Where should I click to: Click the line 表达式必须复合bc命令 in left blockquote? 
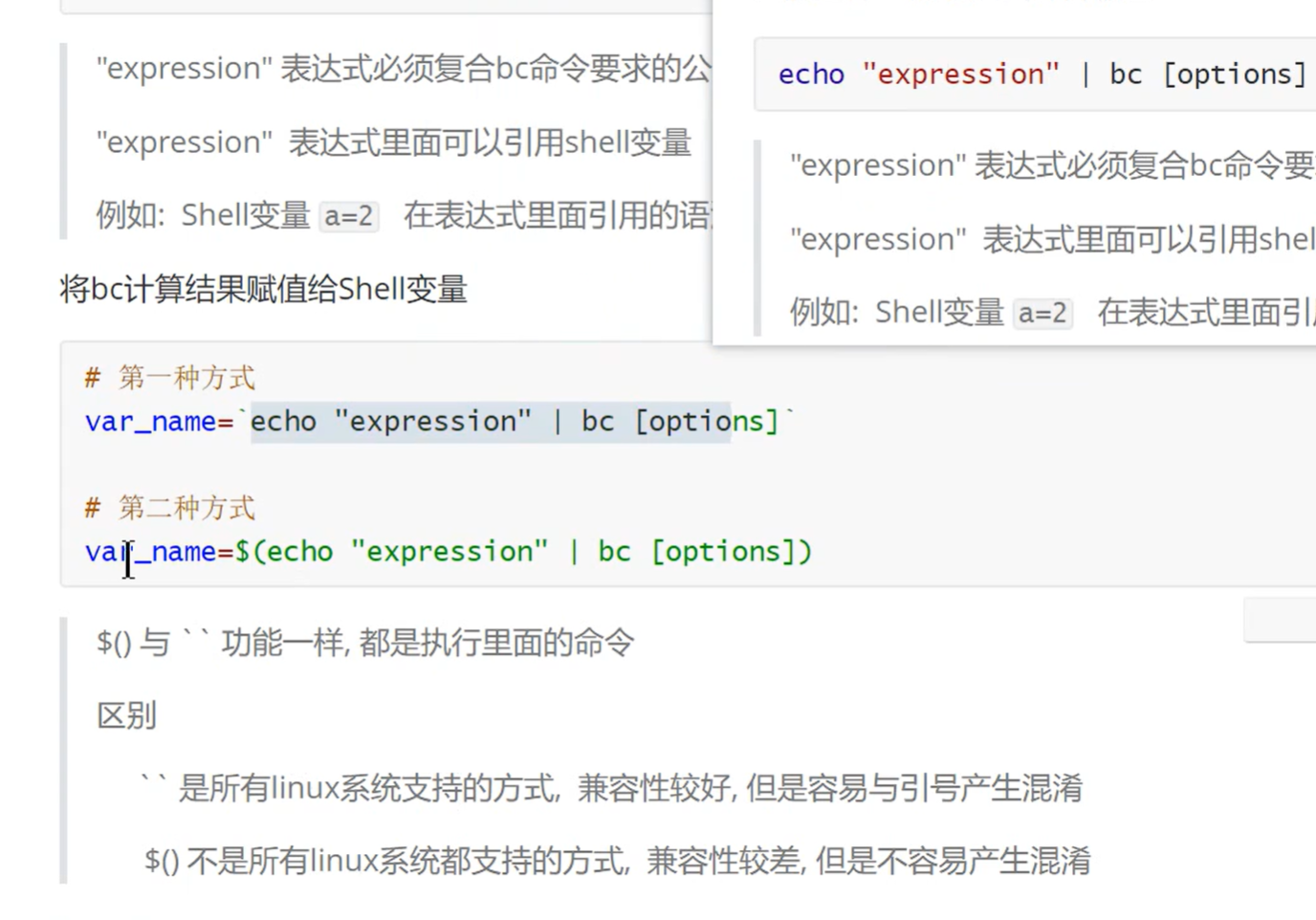coord(404,69)
